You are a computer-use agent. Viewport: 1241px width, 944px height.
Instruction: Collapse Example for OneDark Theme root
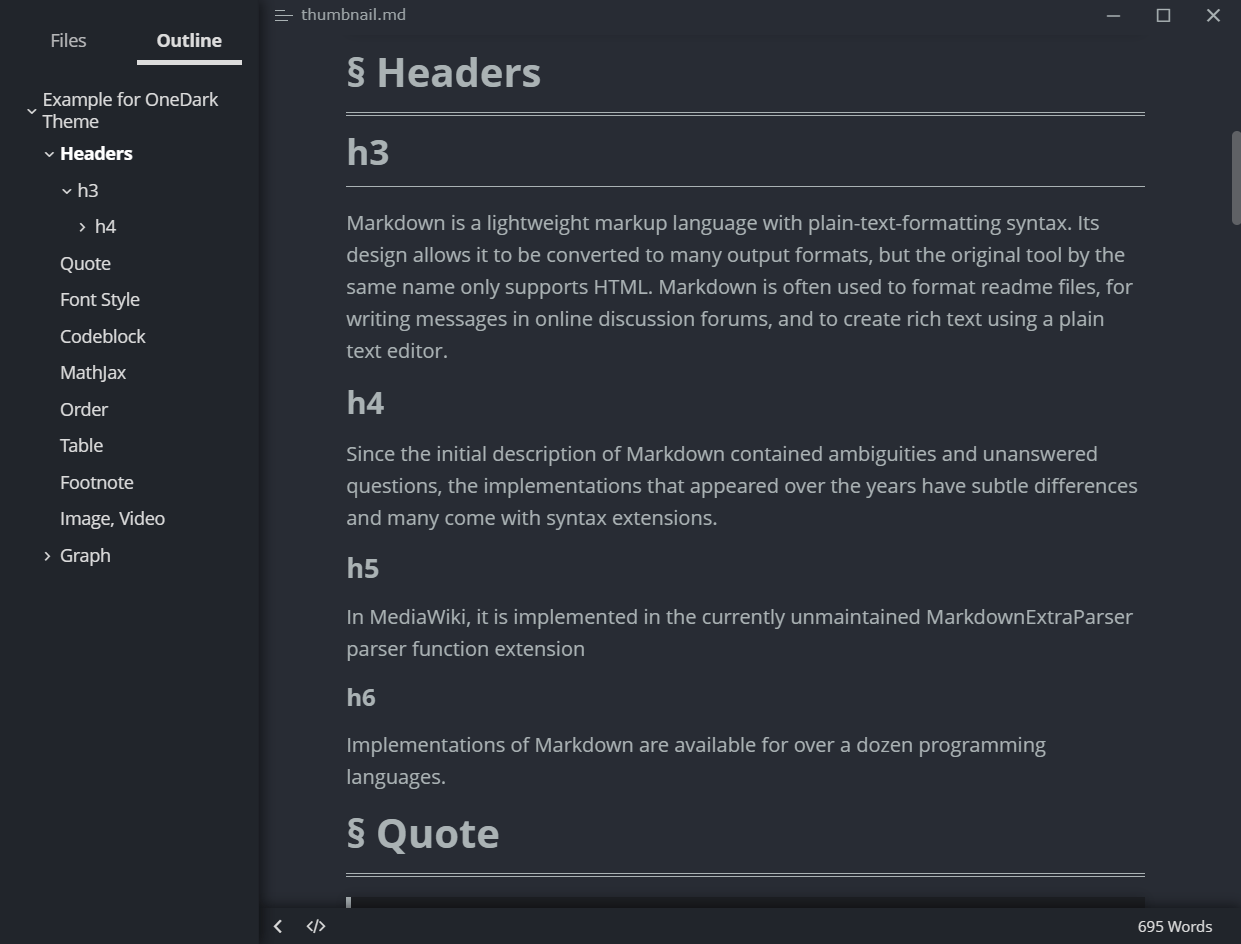point(32,111)
